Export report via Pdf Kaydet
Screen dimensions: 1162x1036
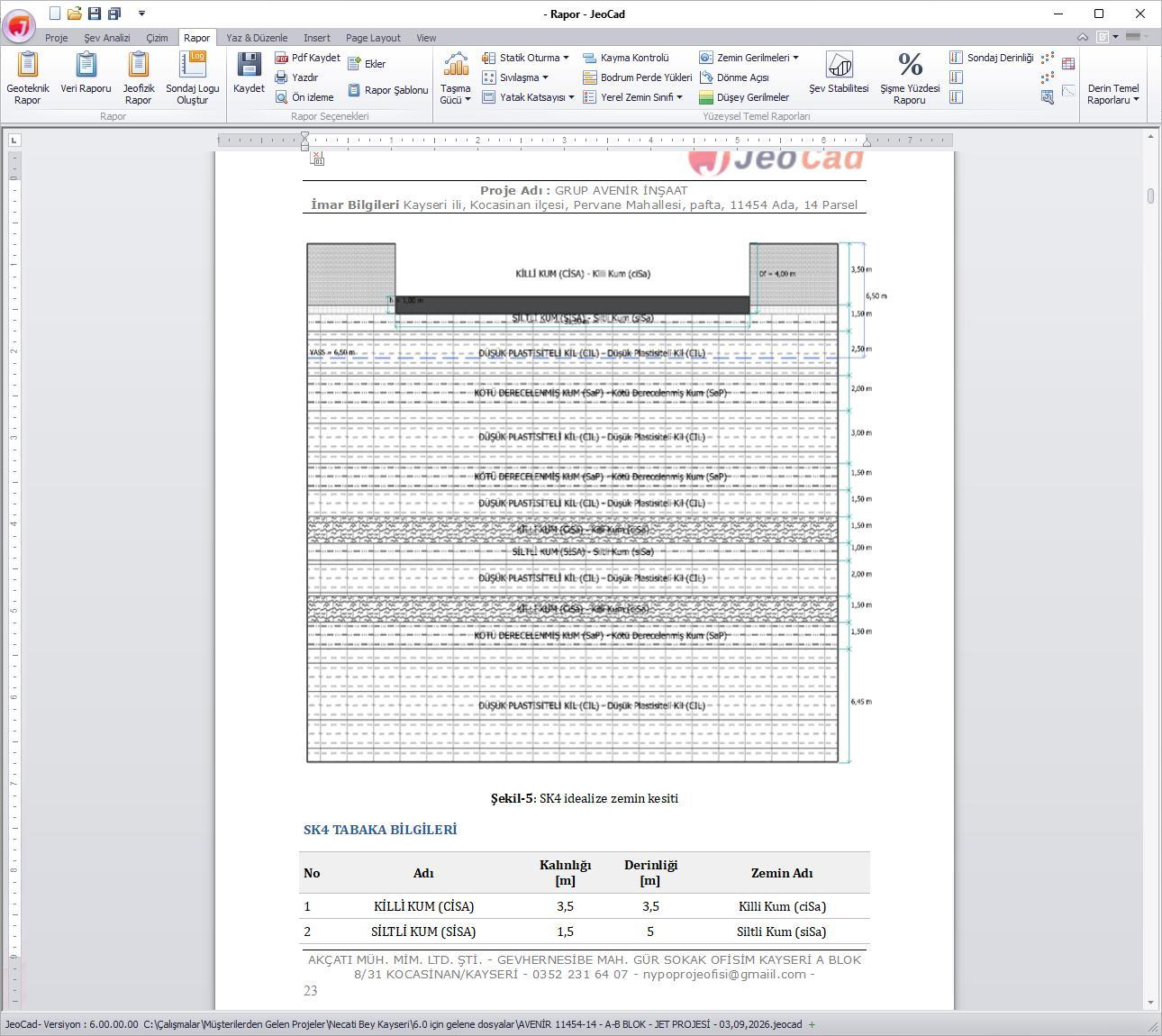[307, 58]
